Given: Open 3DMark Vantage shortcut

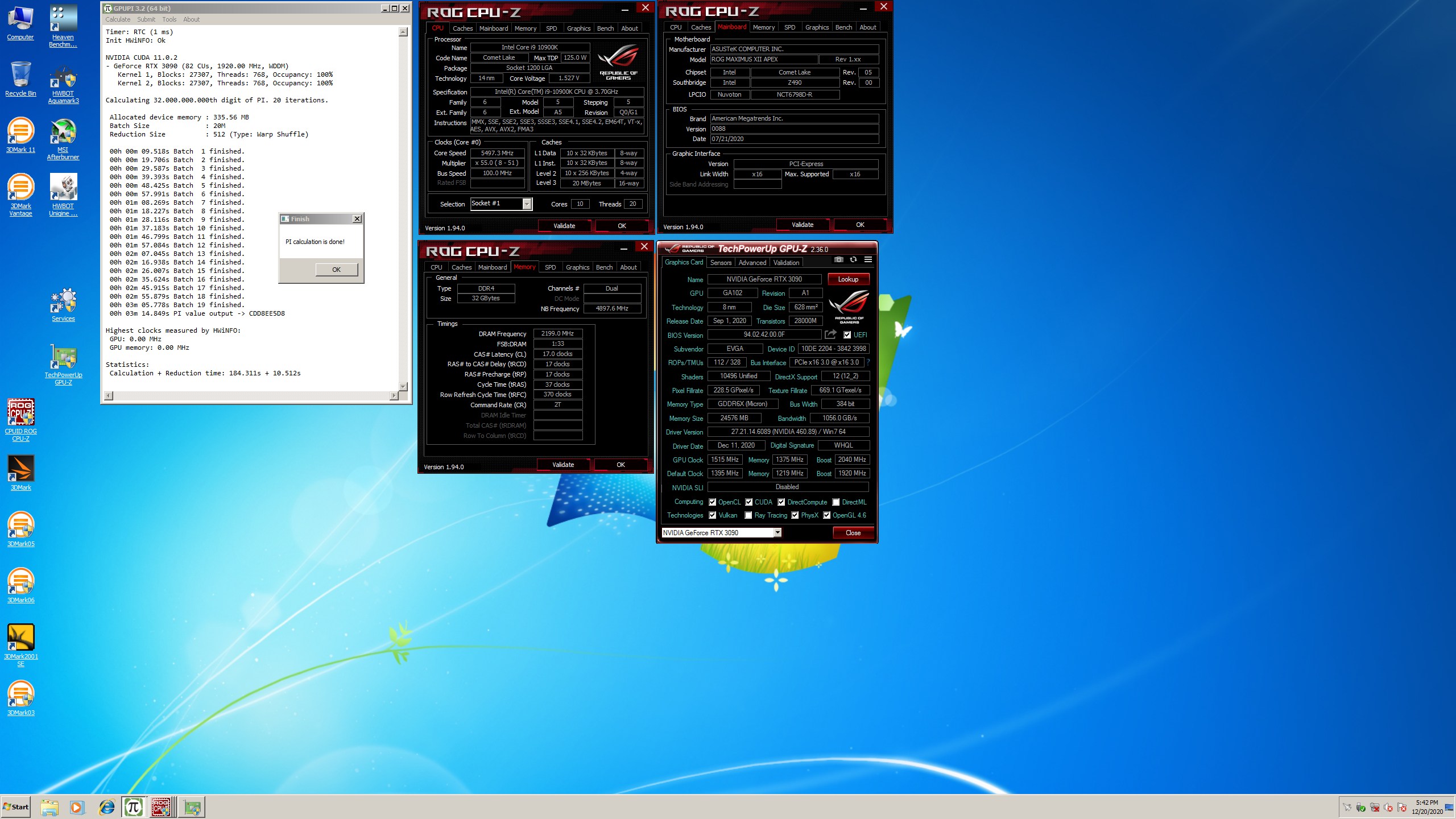Looking at the screenshot, I should click(20, 195).
